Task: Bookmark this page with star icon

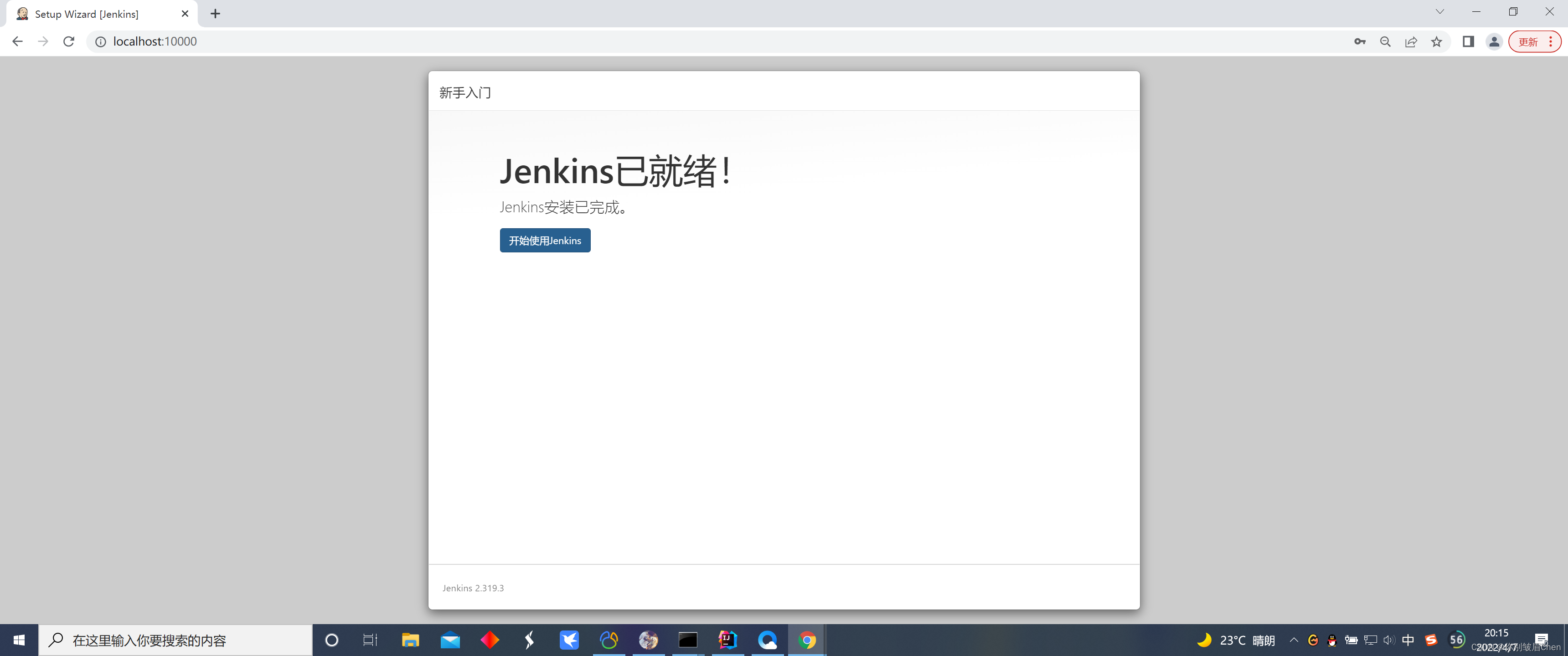Action: pyautogui.click(x=1437, y=41)
